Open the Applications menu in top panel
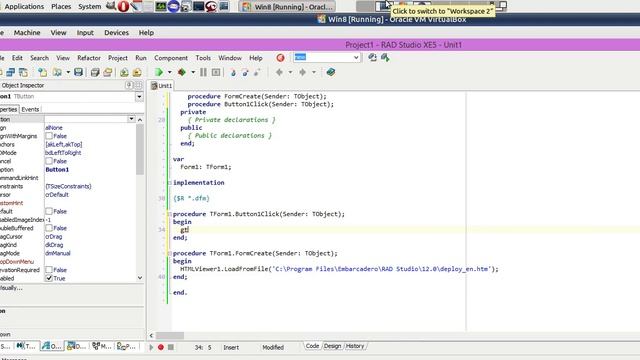The width and height of the screenshot is (640, 360). pyautogui.click(x=24, y=7)
